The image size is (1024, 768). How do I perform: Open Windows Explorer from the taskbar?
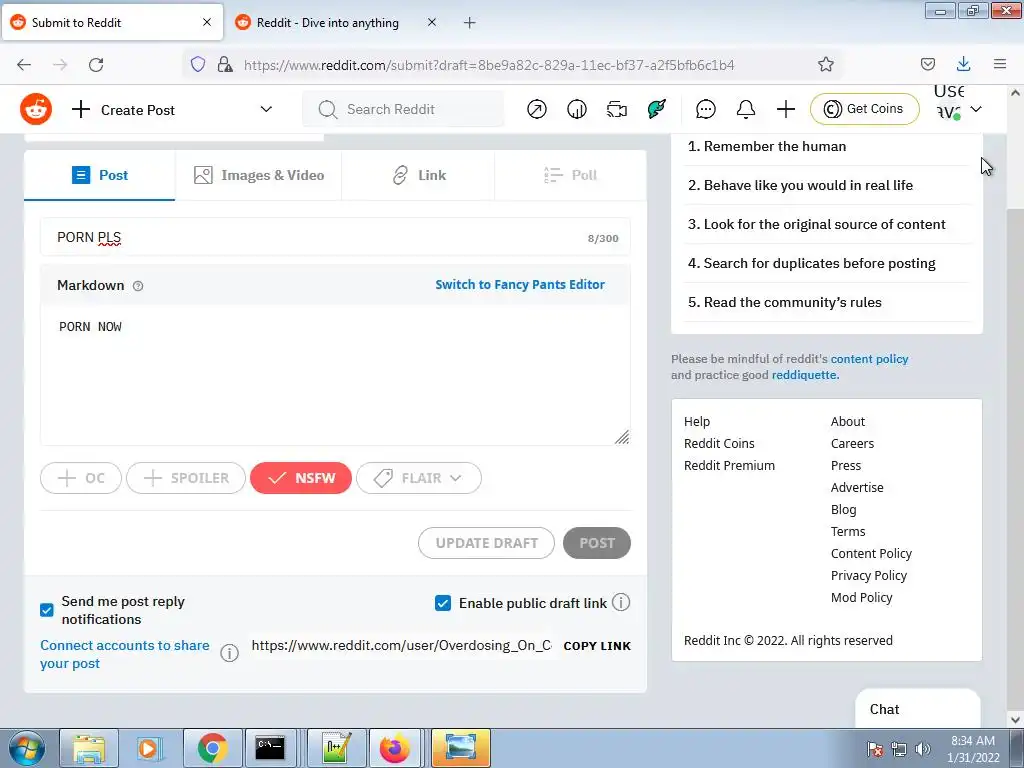point(89,748)
